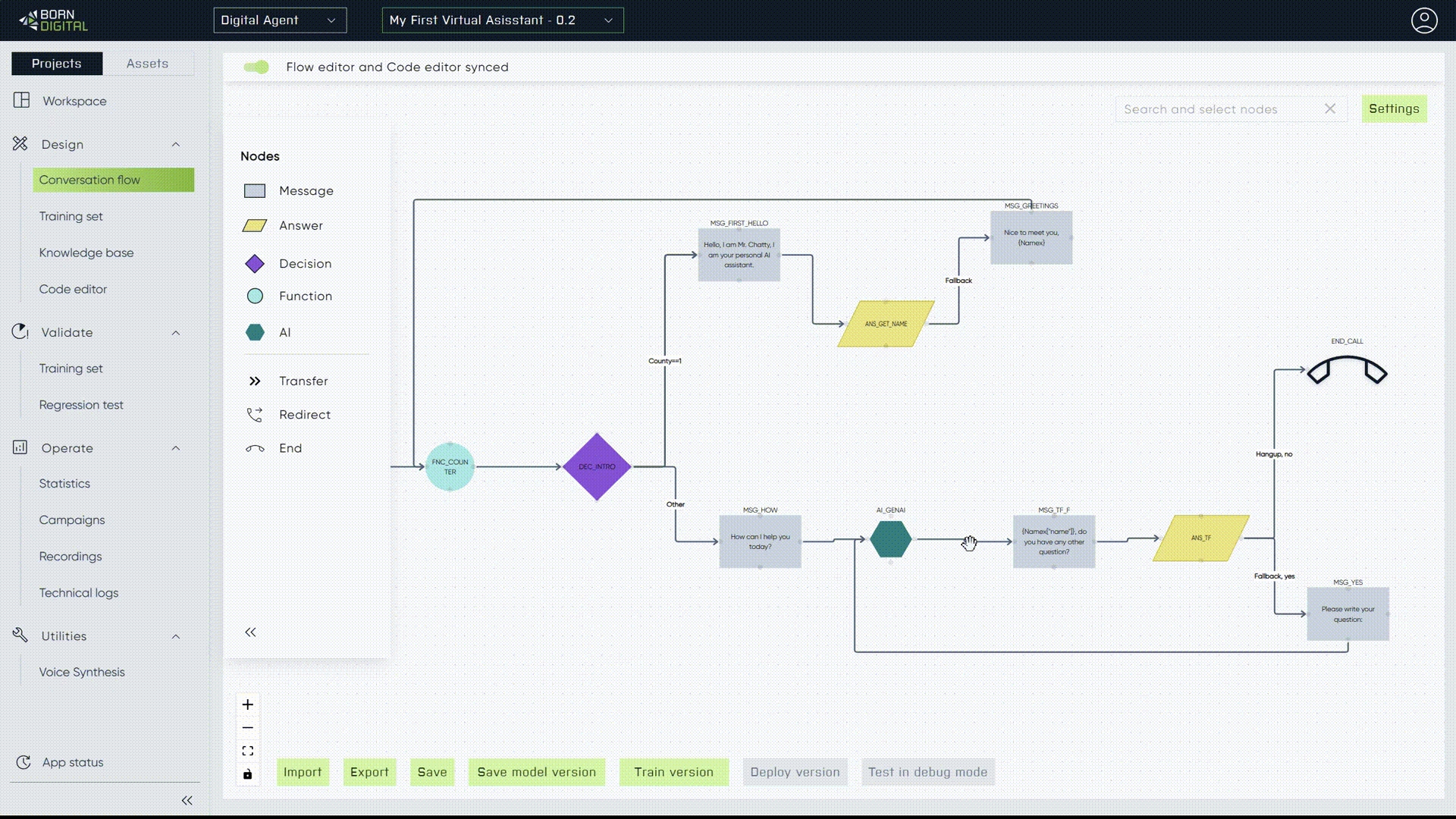Select the Decision diamond node icon
Screen dimensions: 1456x819
pos(255,264)
